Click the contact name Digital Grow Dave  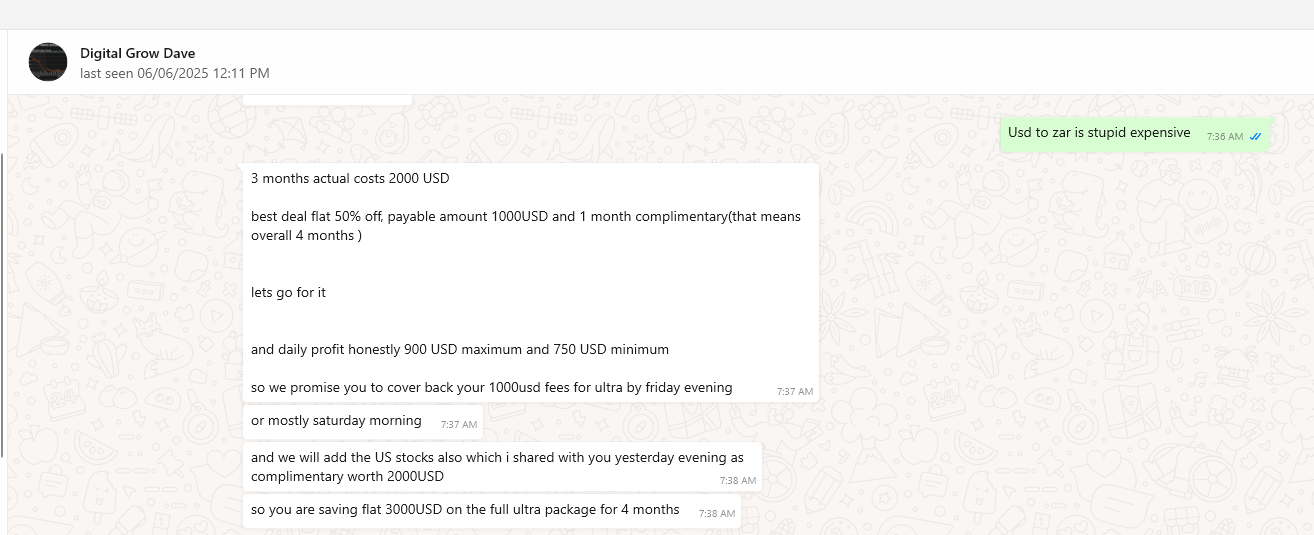click(x=138, y=53)
